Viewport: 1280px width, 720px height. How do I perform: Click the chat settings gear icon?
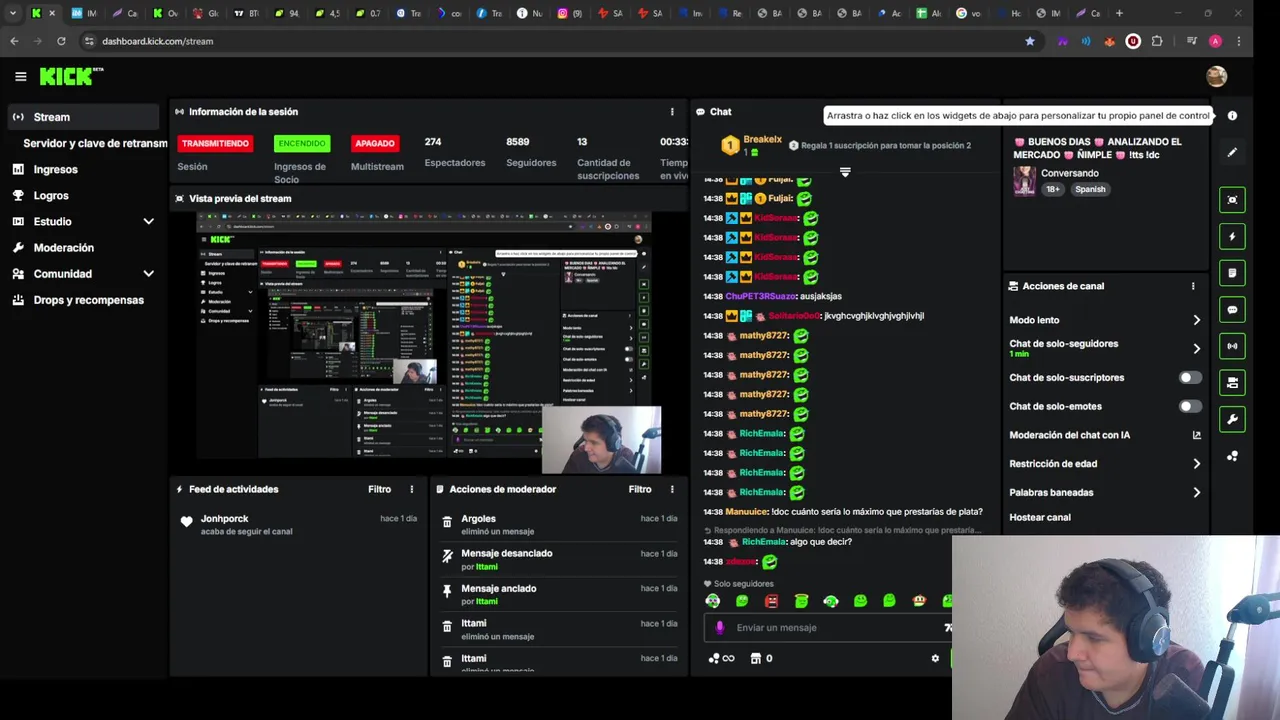tap(935, 658)
